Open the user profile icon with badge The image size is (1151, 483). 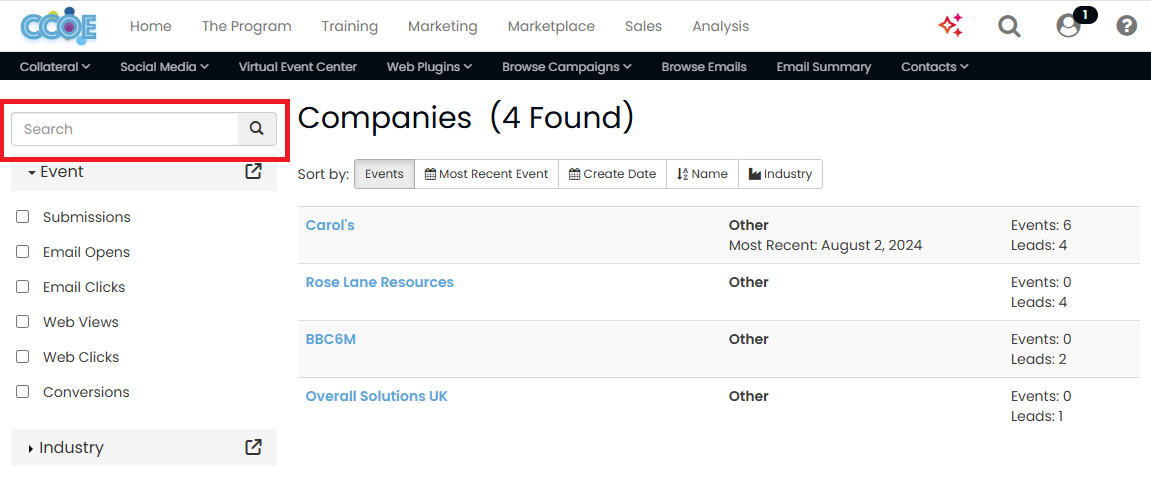1068,26
